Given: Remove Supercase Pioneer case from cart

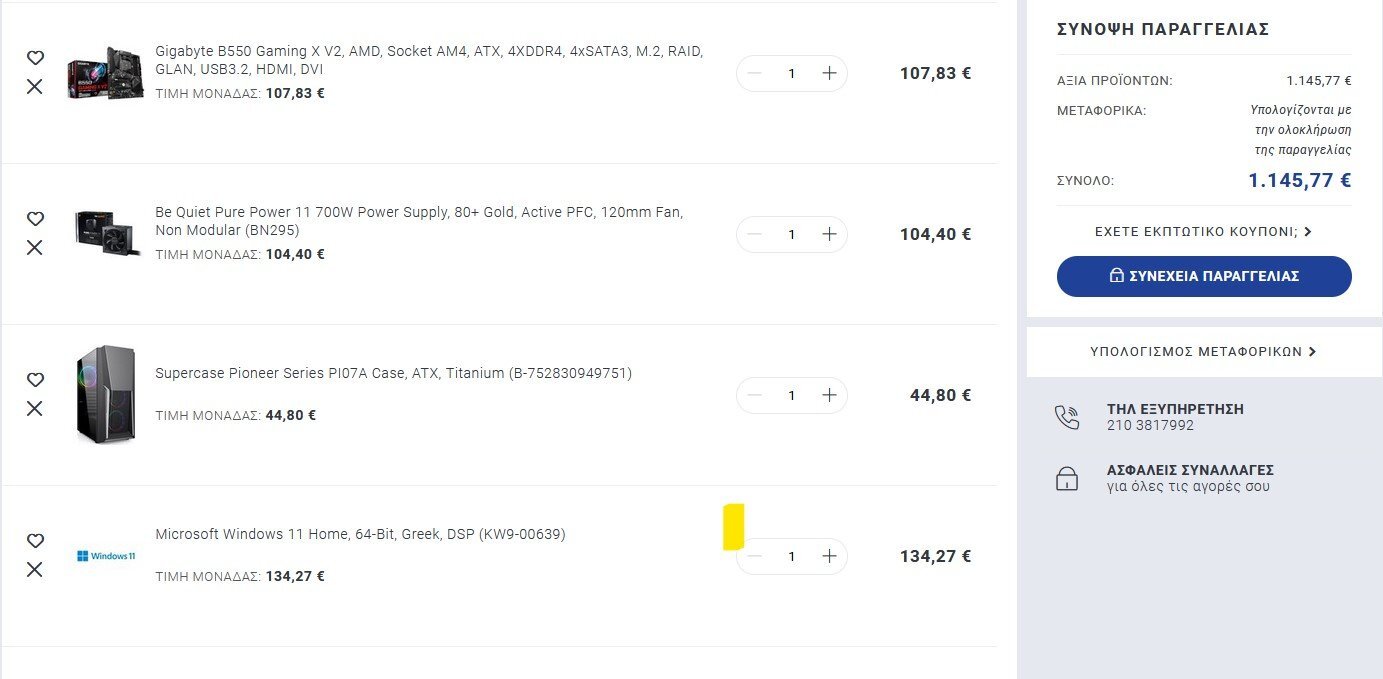Looking at the screenshot, I should tap(35, 408).
